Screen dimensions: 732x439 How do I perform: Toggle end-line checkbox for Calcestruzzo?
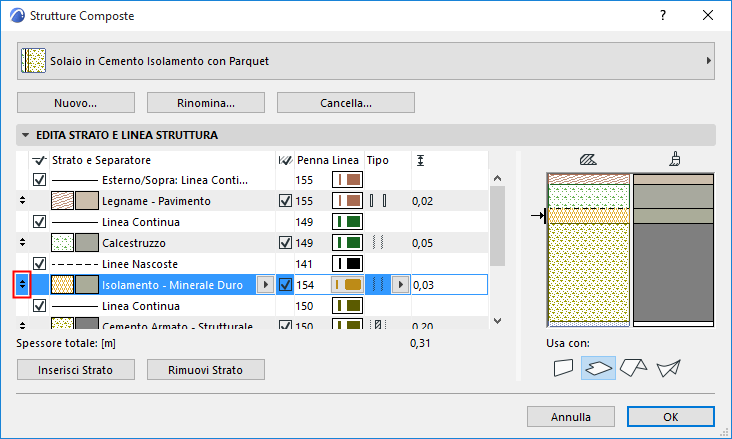(x=285, y=242)
